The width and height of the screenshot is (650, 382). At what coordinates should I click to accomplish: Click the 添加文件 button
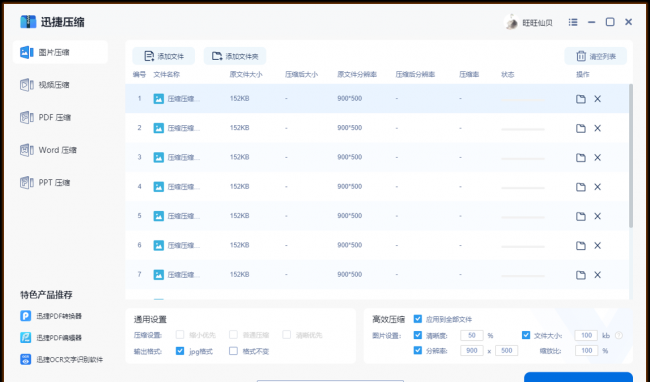163,56
